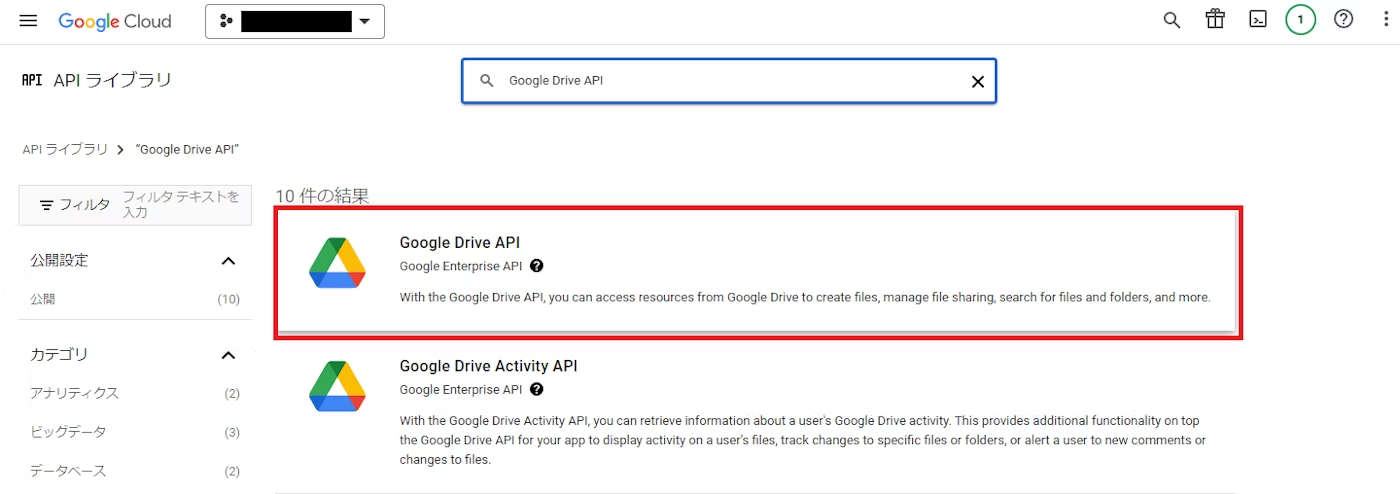This screenshot has height=494, width=1400.
Task: Open the project selector dropdown
Action: [295, 21]
